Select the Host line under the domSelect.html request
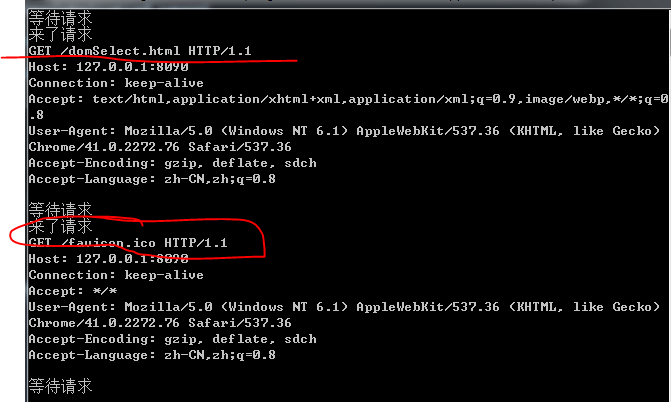This screenshot has height=402, width=672. (x=108, y=67)
